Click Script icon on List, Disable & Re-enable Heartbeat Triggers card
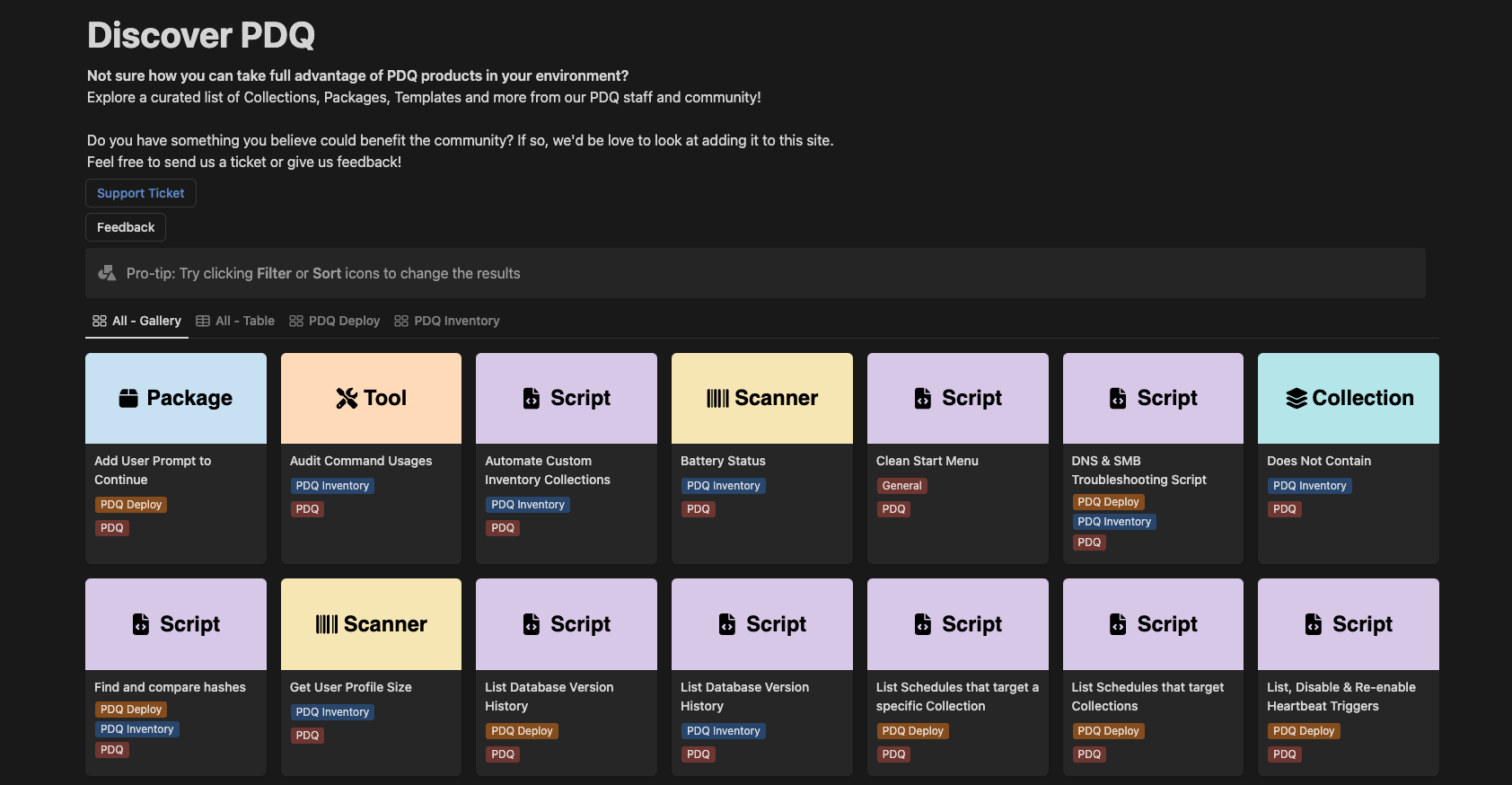The image size is (1512, 785). (1314, 624)
